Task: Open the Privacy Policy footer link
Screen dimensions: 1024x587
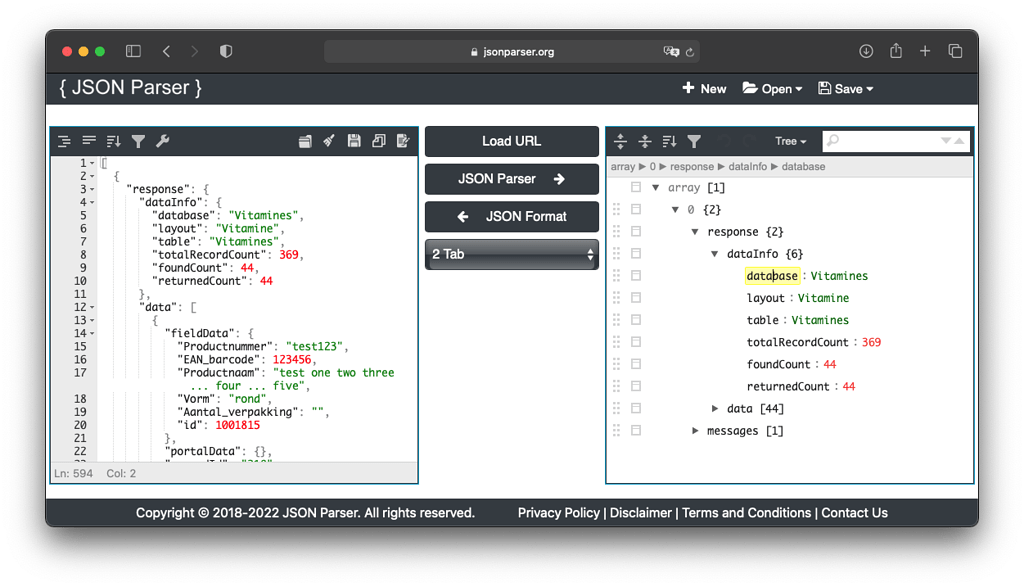Action: 558,513
